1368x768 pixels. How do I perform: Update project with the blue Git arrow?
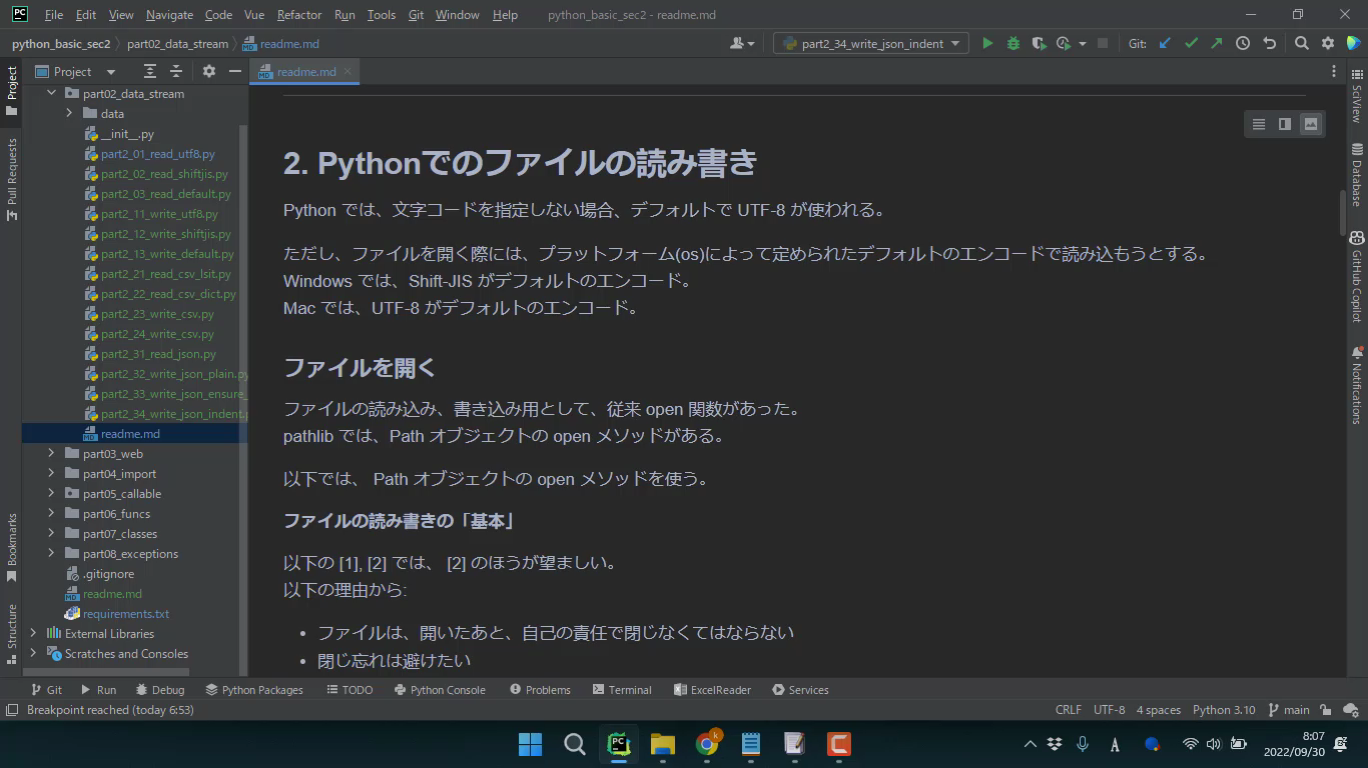(x=1164, y=44)
